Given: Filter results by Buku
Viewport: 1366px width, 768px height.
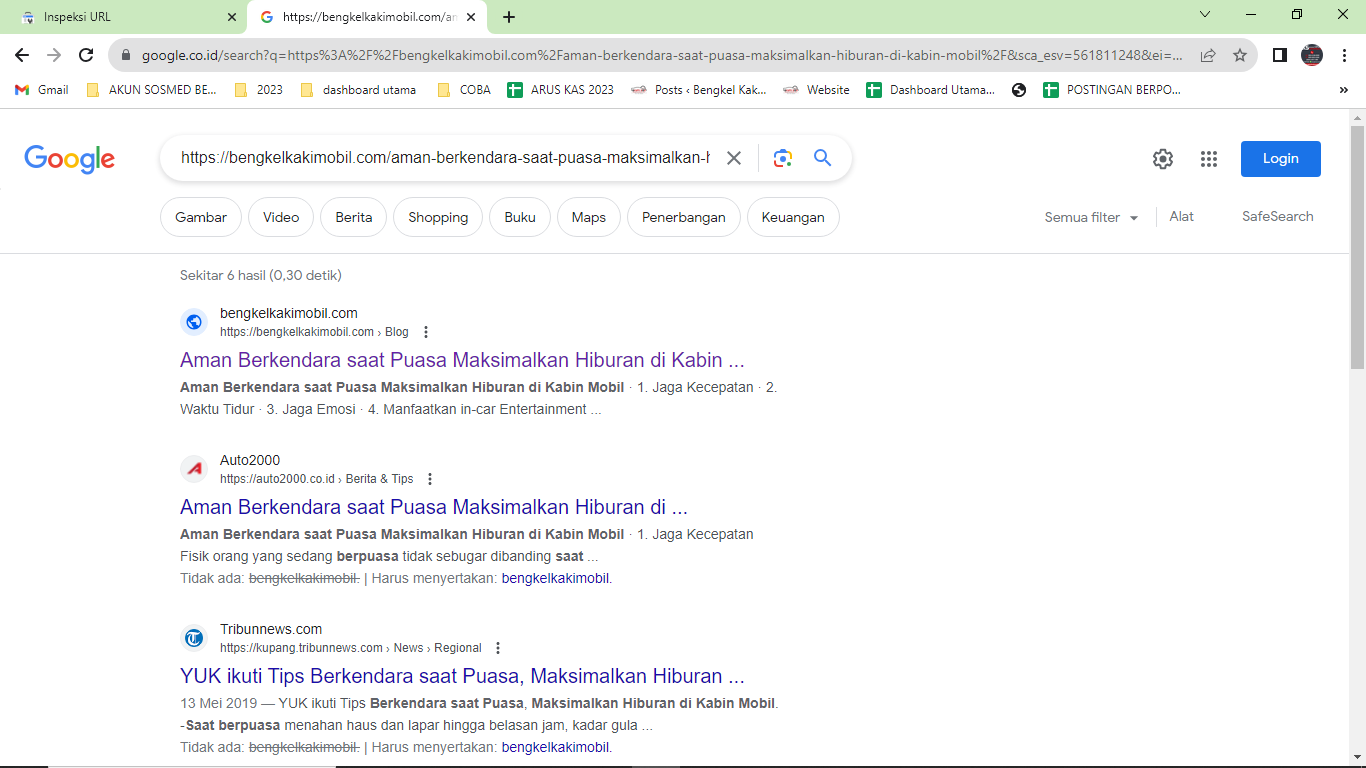Looking at the screenshot, I should pyautogui.click(x=520, y=217).
